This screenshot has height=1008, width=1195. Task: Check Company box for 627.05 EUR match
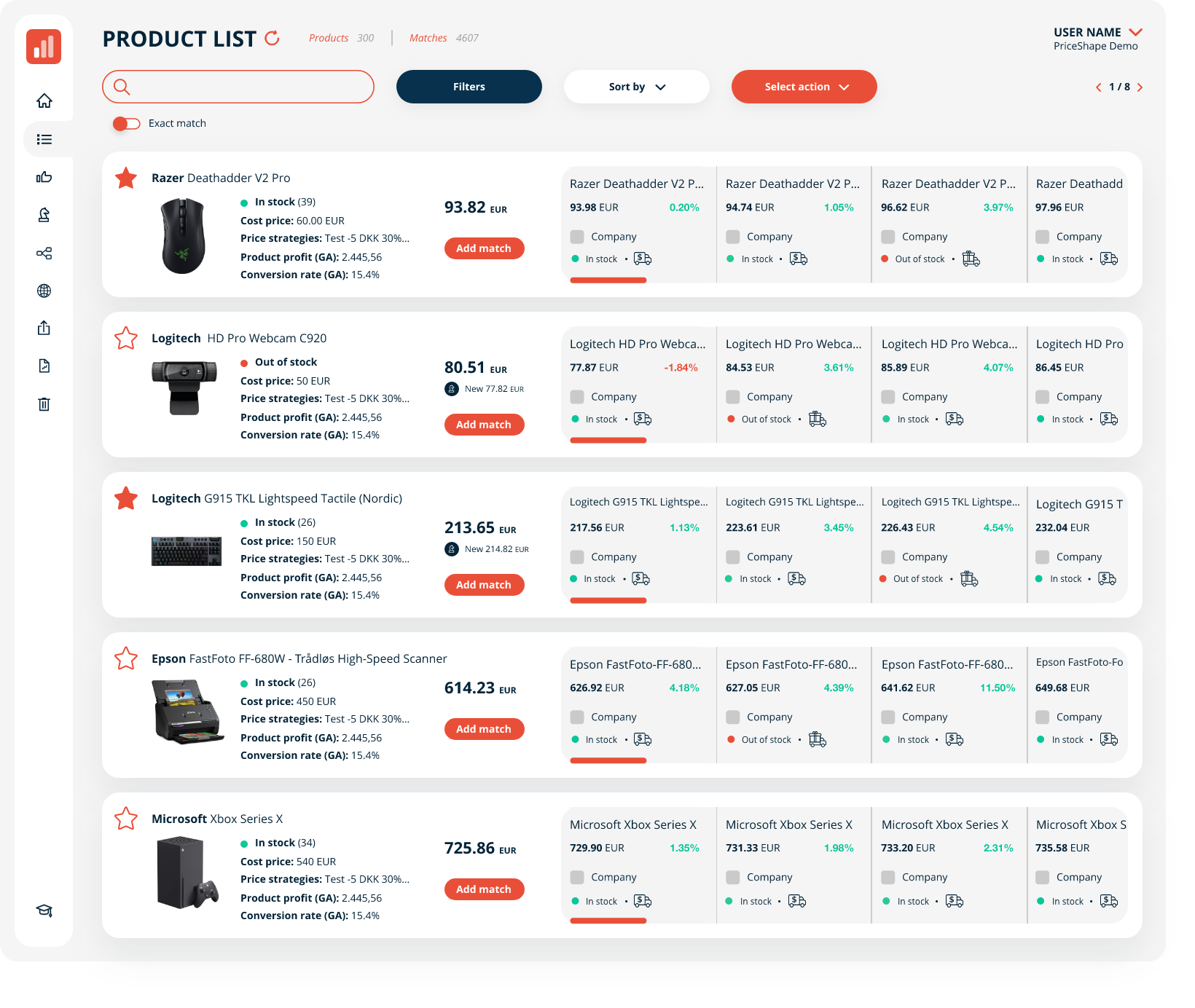pyautogui.click(x=733, y=717)
